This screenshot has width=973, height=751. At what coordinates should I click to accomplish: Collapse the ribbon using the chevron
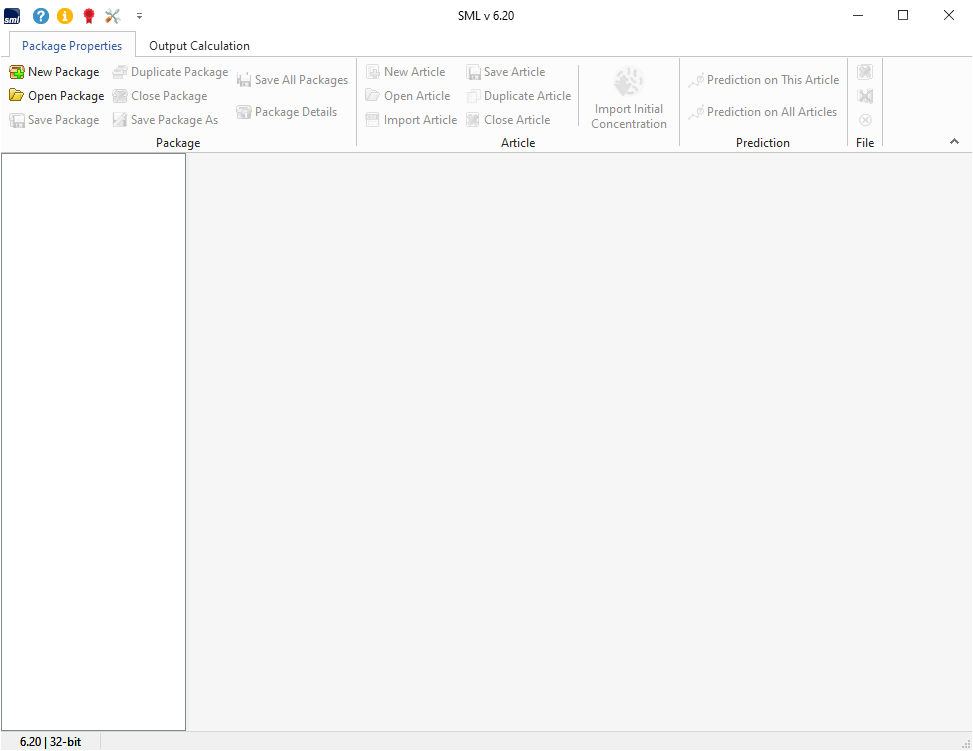click(954, 142)
